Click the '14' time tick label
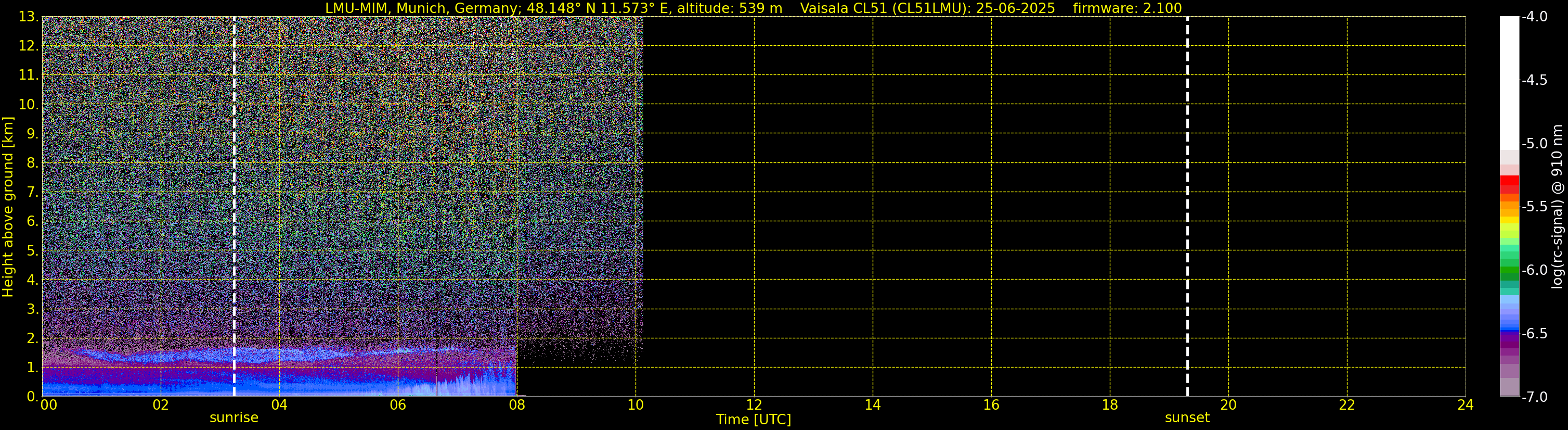This screenshot has width=1568, height=430. pos(873,405)
